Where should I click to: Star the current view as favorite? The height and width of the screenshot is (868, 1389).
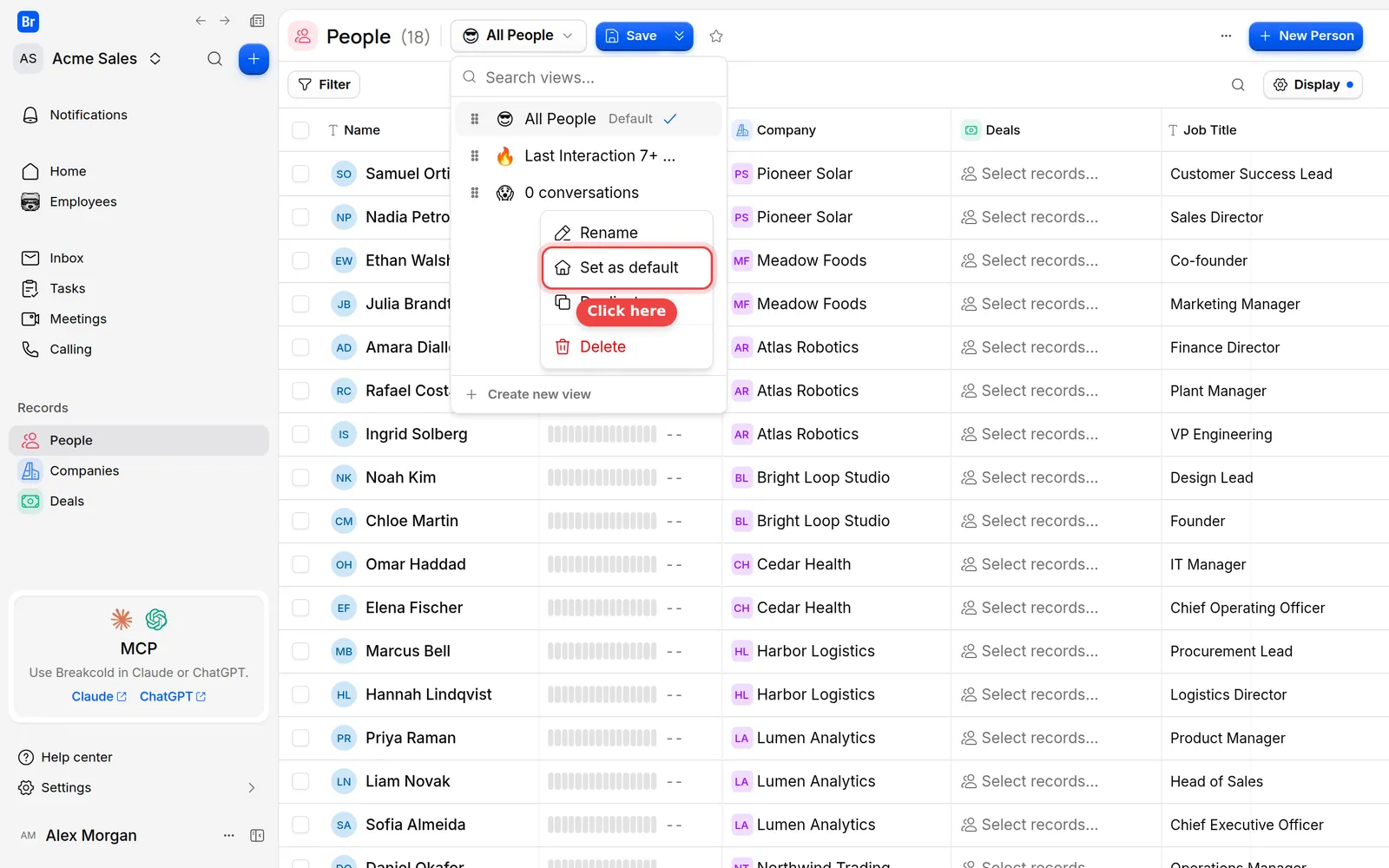click(716, 36)
